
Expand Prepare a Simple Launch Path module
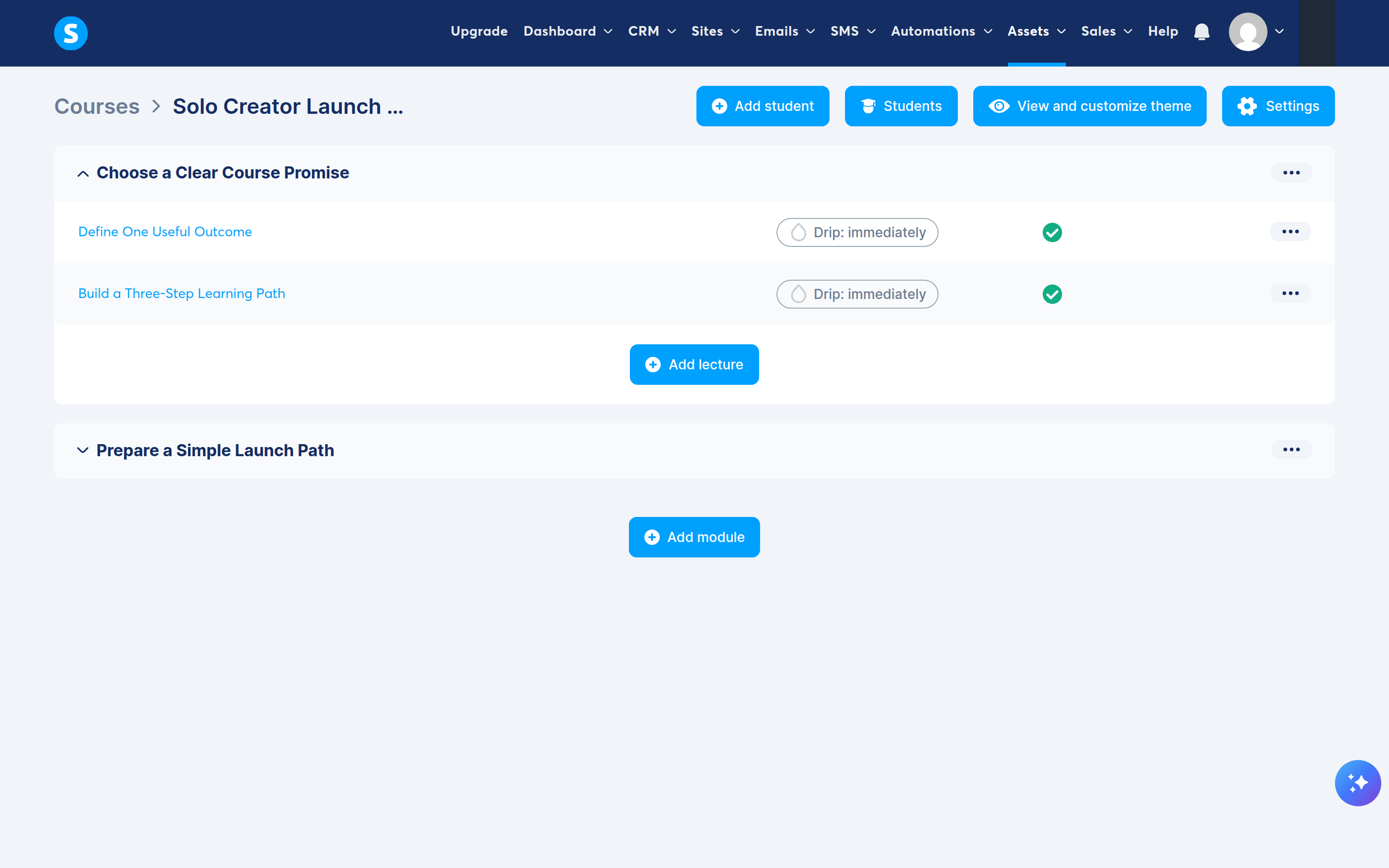pos(82,451)
